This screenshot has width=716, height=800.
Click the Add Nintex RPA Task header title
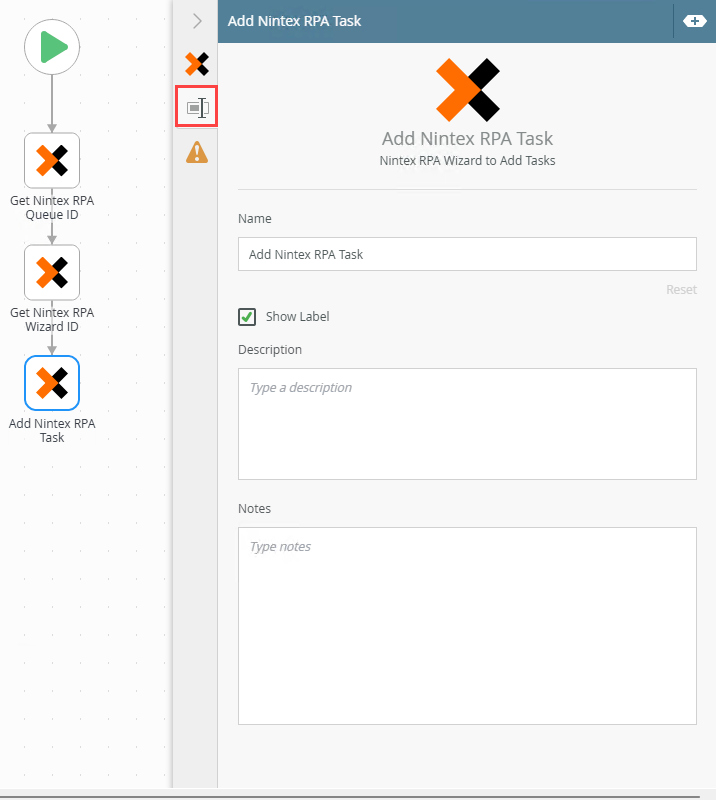point(295,21)
